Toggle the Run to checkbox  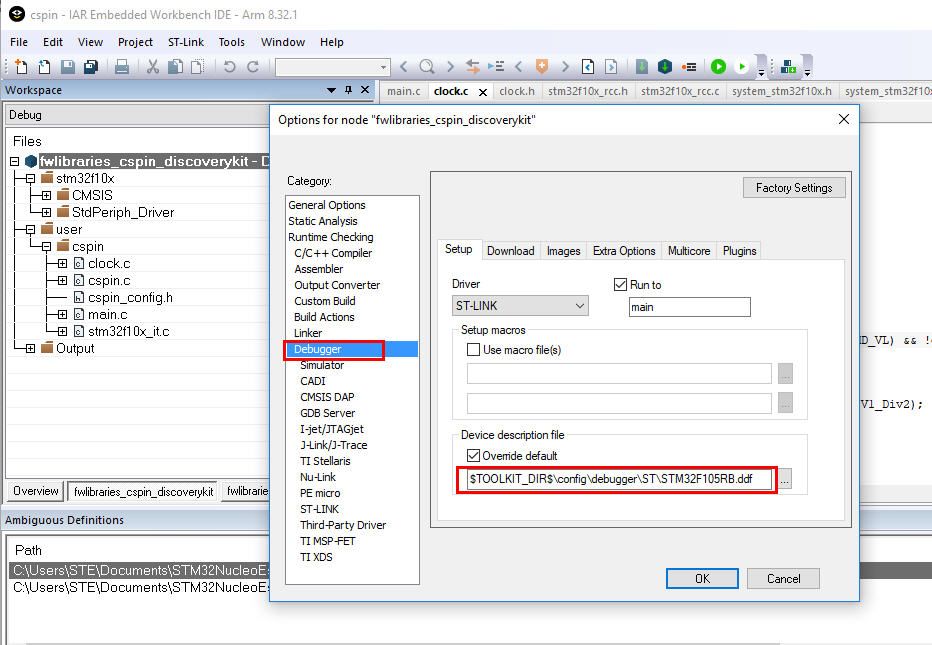620,285
